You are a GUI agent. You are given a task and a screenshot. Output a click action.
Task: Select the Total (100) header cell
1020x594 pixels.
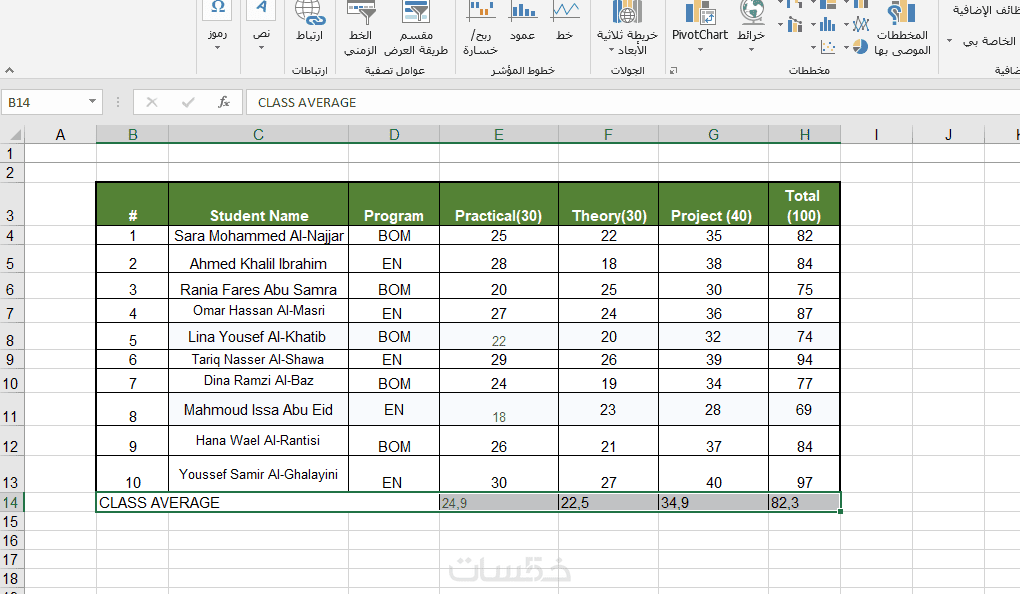tap(804, 204)
